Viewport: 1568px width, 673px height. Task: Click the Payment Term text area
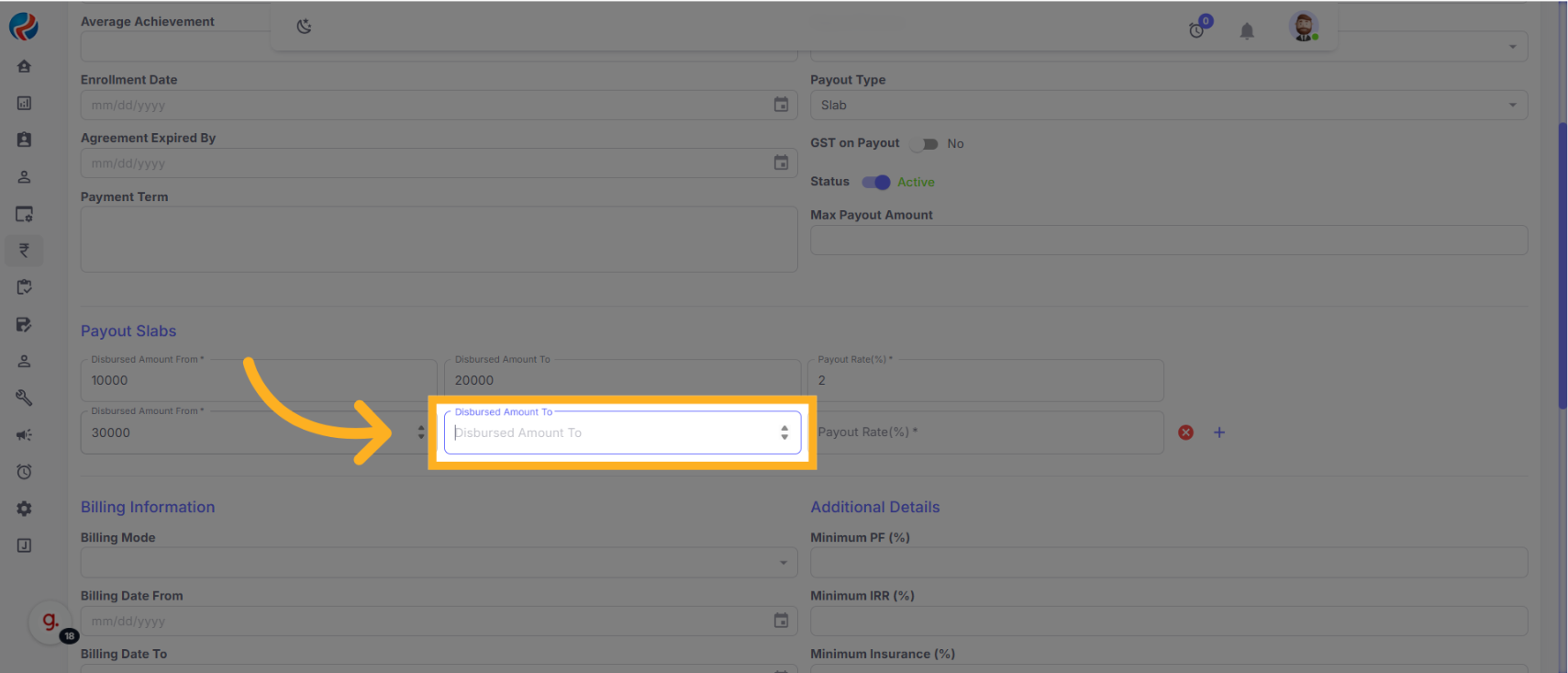[x=439, y=239]
